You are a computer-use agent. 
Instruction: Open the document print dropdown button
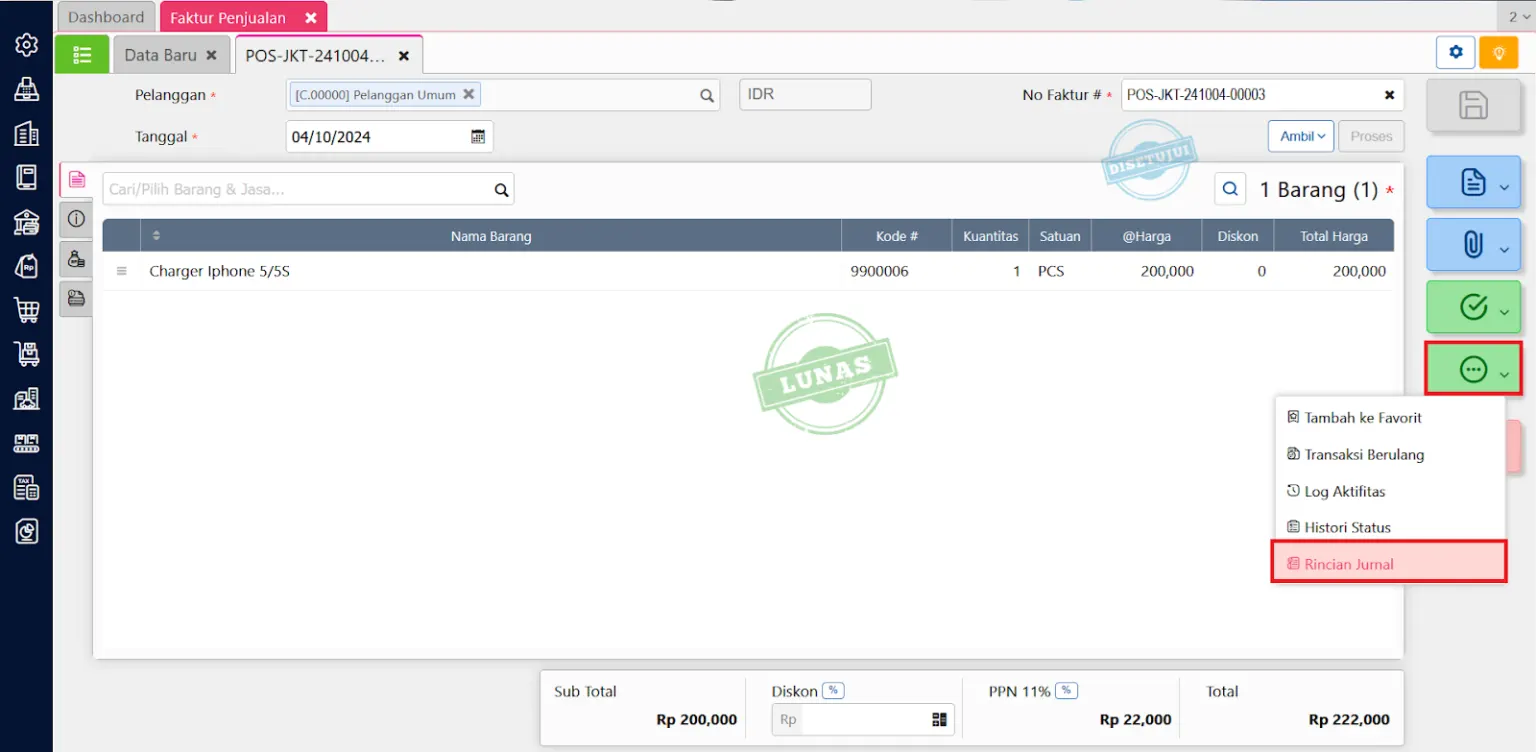pos(1473,183)
